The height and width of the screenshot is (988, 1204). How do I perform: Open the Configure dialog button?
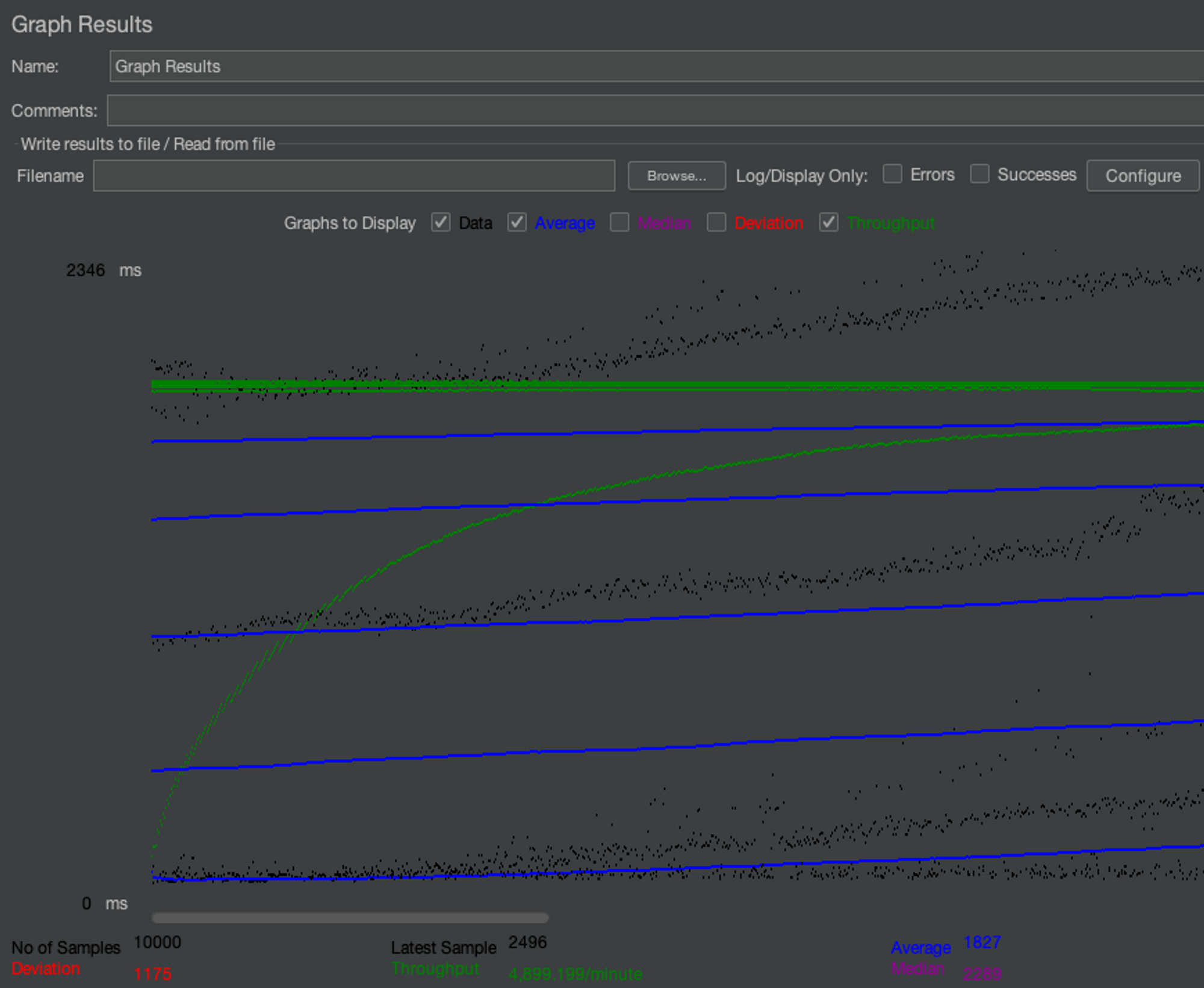point(1142,176)
